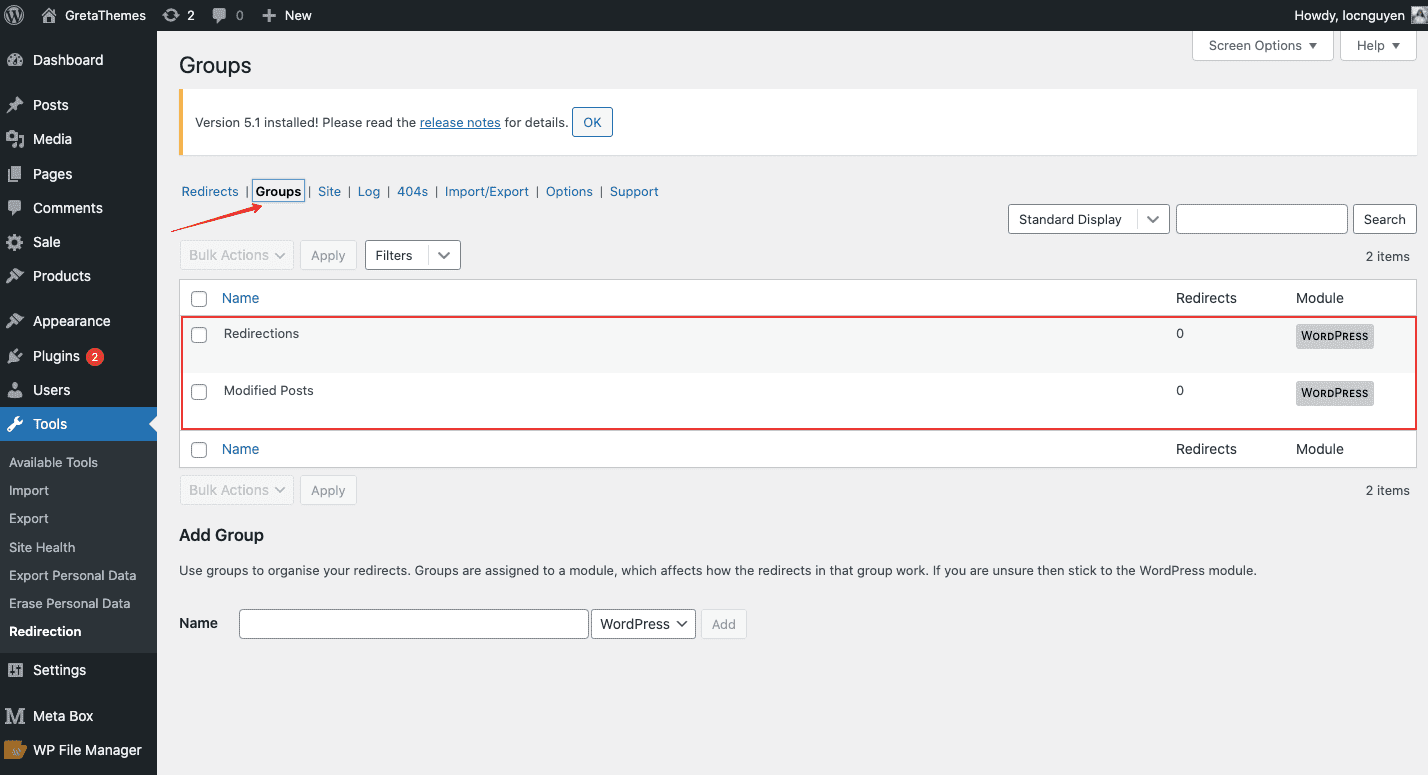This screenshot has width=1428, height=775.
Task: Open the updates icon showing 2
Action: click(171, 15)
